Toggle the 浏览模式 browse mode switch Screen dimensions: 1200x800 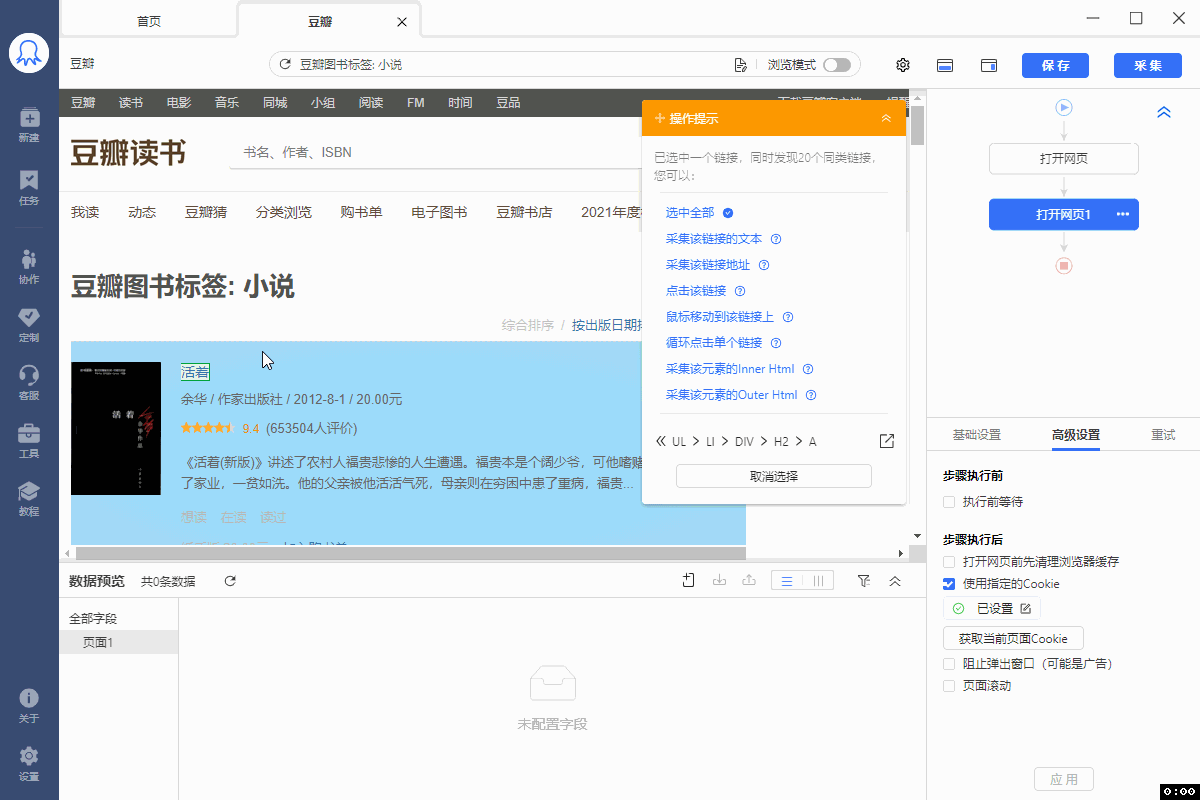click(837, 65)
